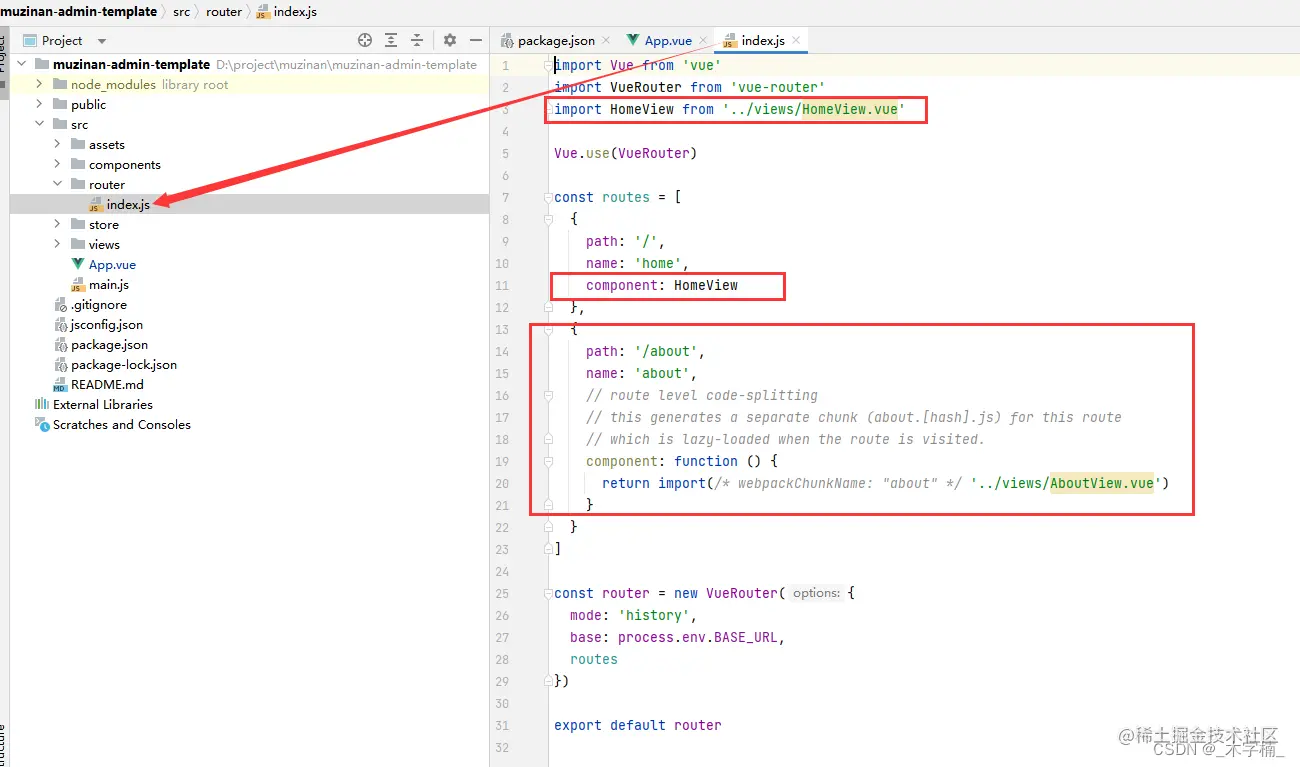This screenshot has width=1300, height=767.
Task: Expand the views folder chevron
Action: [x=57, y=244]
